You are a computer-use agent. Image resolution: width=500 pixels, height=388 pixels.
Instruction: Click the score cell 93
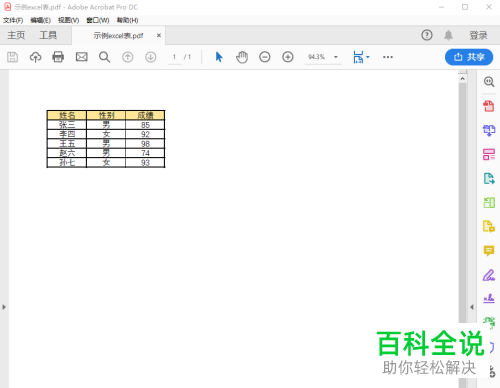[x=145, y=162]
